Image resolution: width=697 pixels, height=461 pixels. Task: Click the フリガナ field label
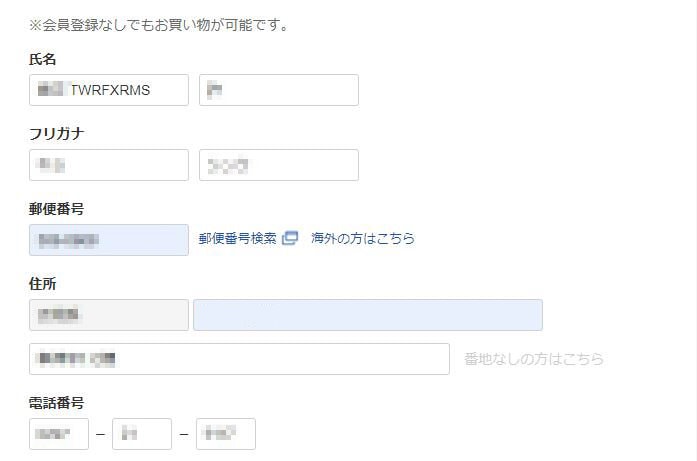(x=56, y=134)
